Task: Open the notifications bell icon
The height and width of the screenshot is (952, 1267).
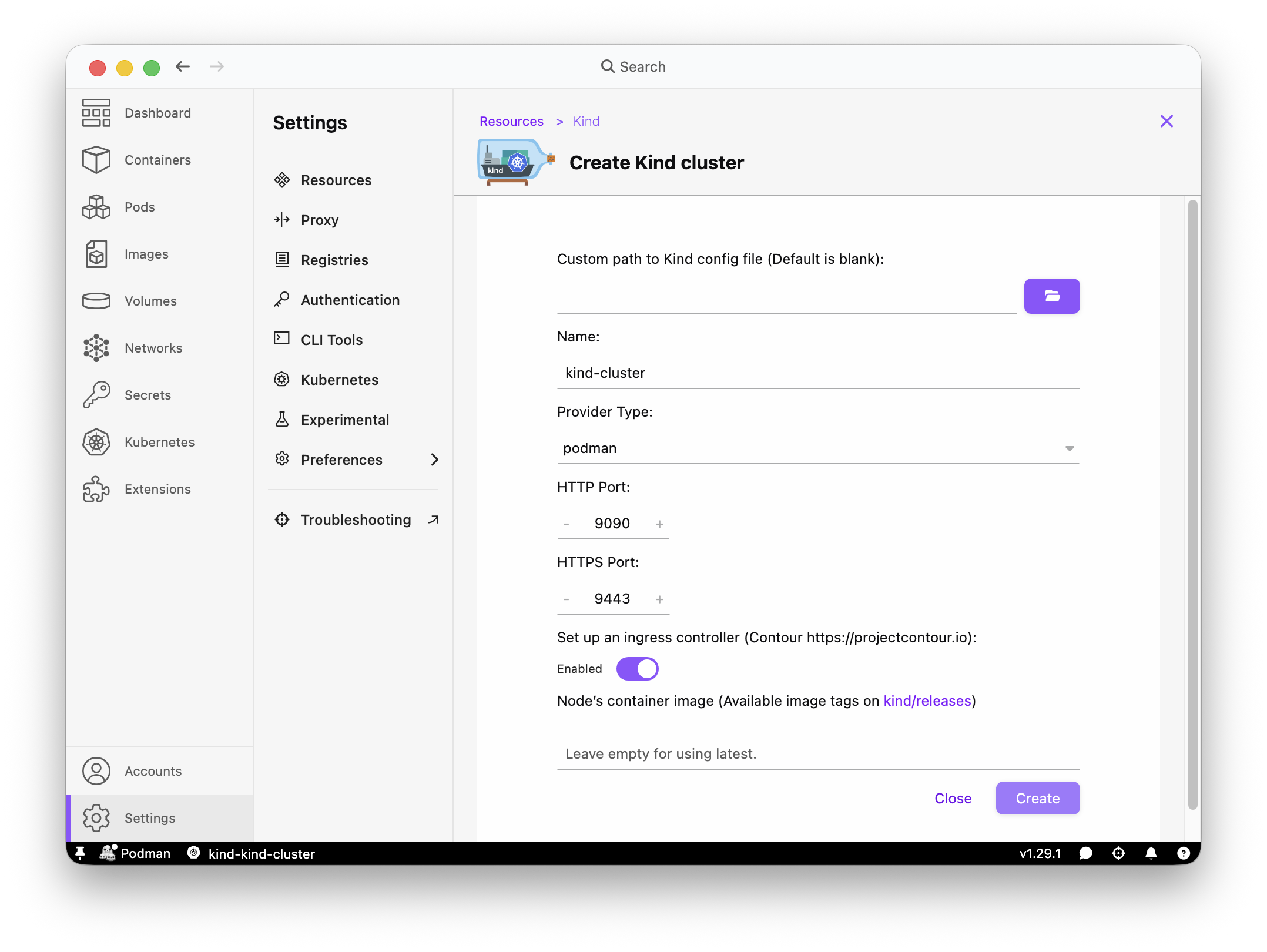Action: (1151, 853)
